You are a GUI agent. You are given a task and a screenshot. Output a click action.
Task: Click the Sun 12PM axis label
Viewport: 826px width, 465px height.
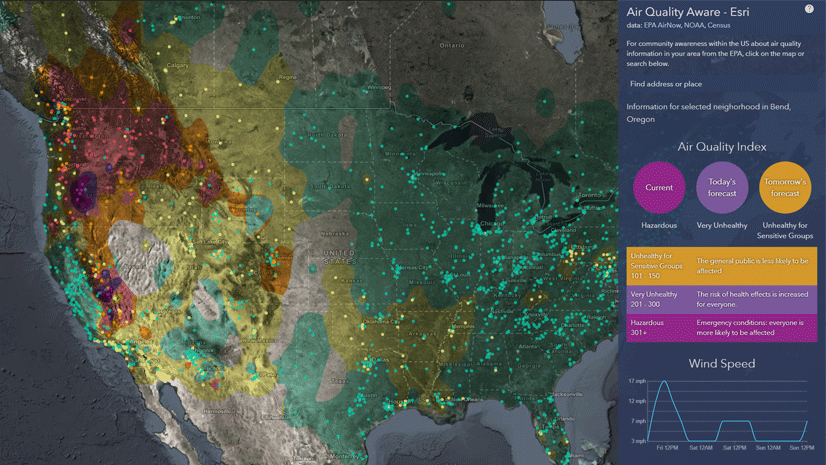click(802, 448)
